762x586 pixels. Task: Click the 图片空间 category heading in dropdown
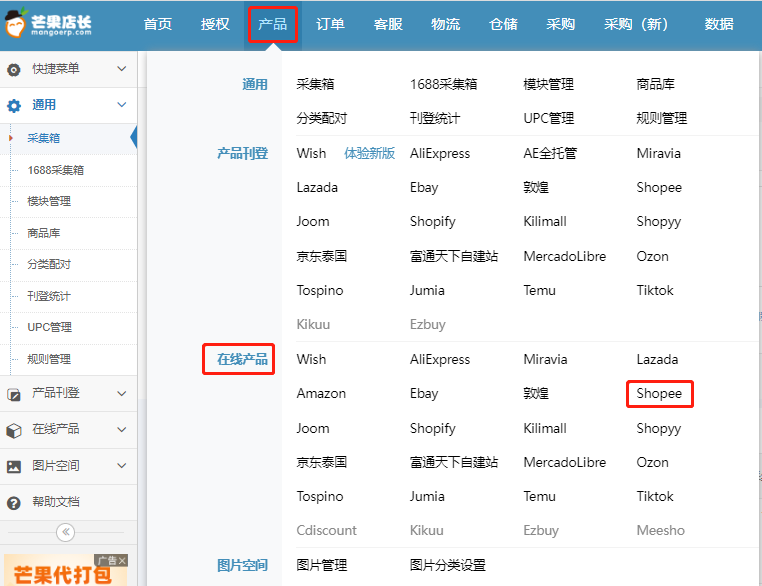[242, 566]
